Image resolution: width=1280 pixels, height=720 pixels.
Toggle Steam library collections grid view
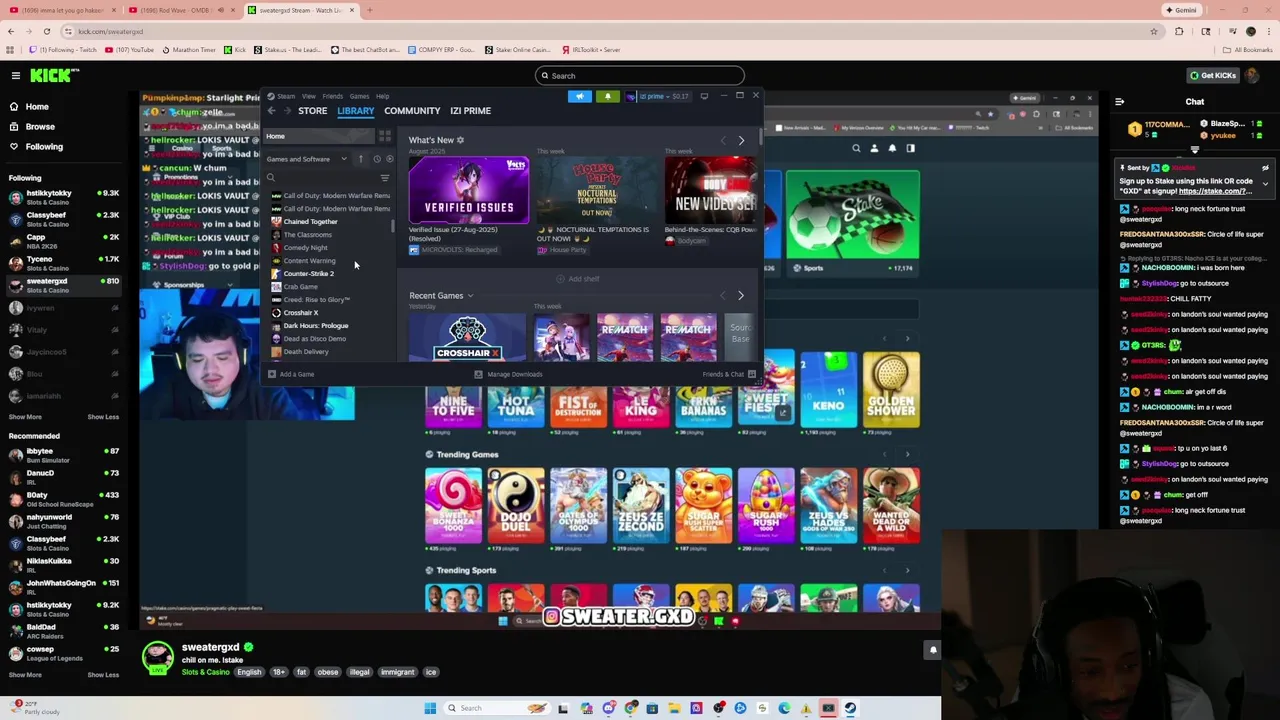[384, 136]
